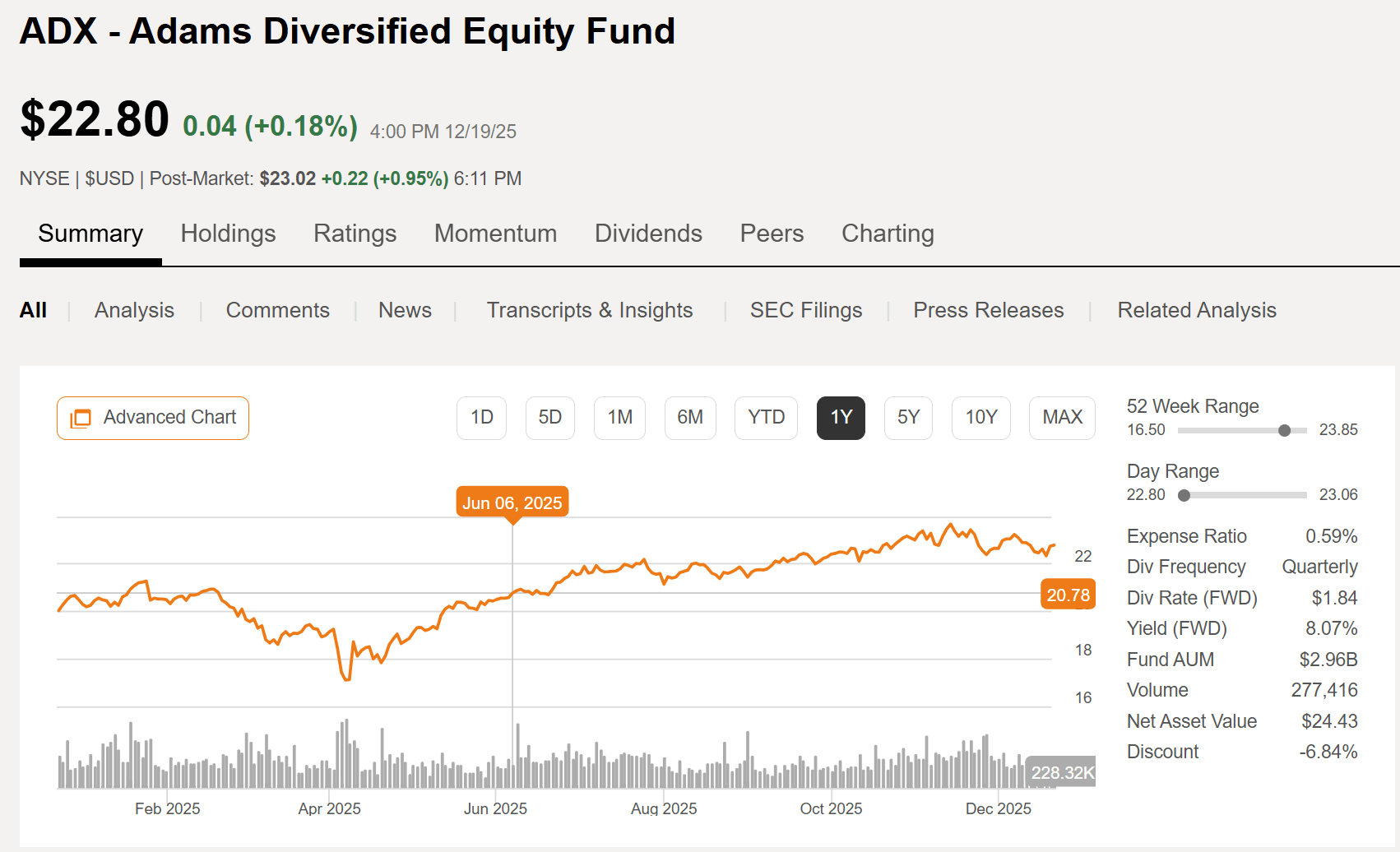
Task: Show the MAX chart range
Action: (1062, 418)
